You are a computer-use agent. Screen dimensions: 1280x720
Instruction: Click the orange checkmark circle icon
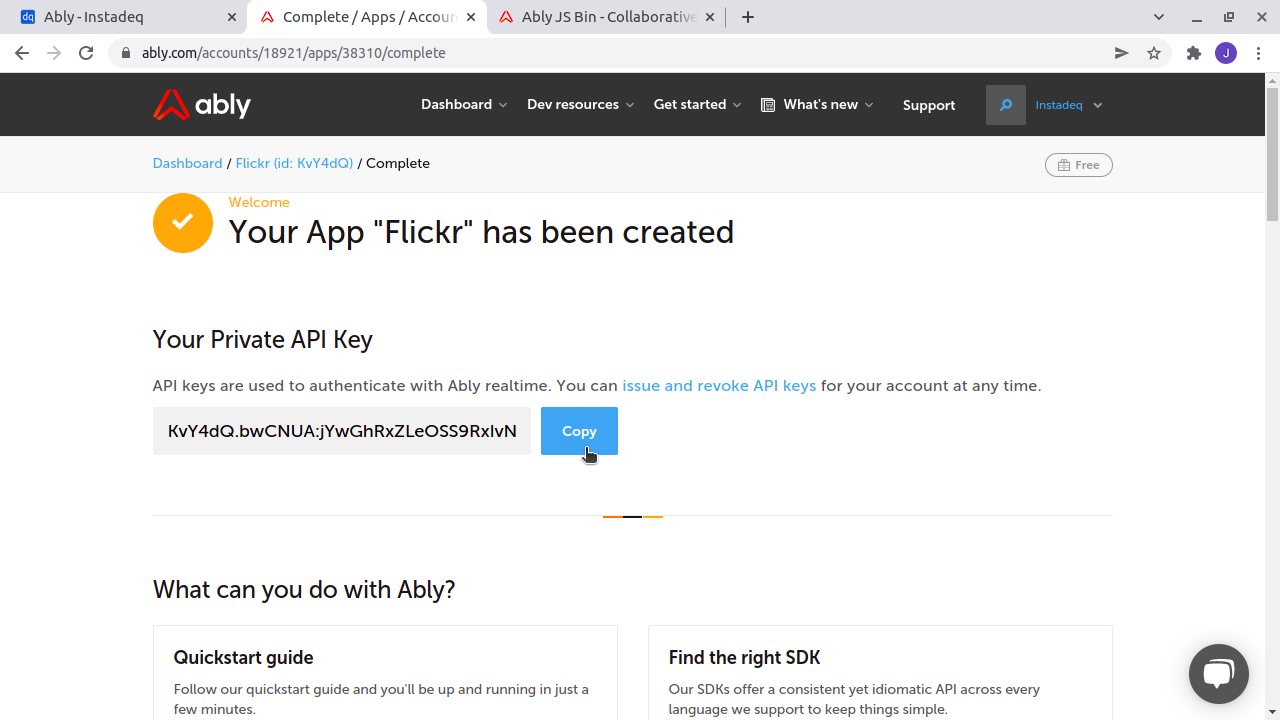(x=183, y=222)
